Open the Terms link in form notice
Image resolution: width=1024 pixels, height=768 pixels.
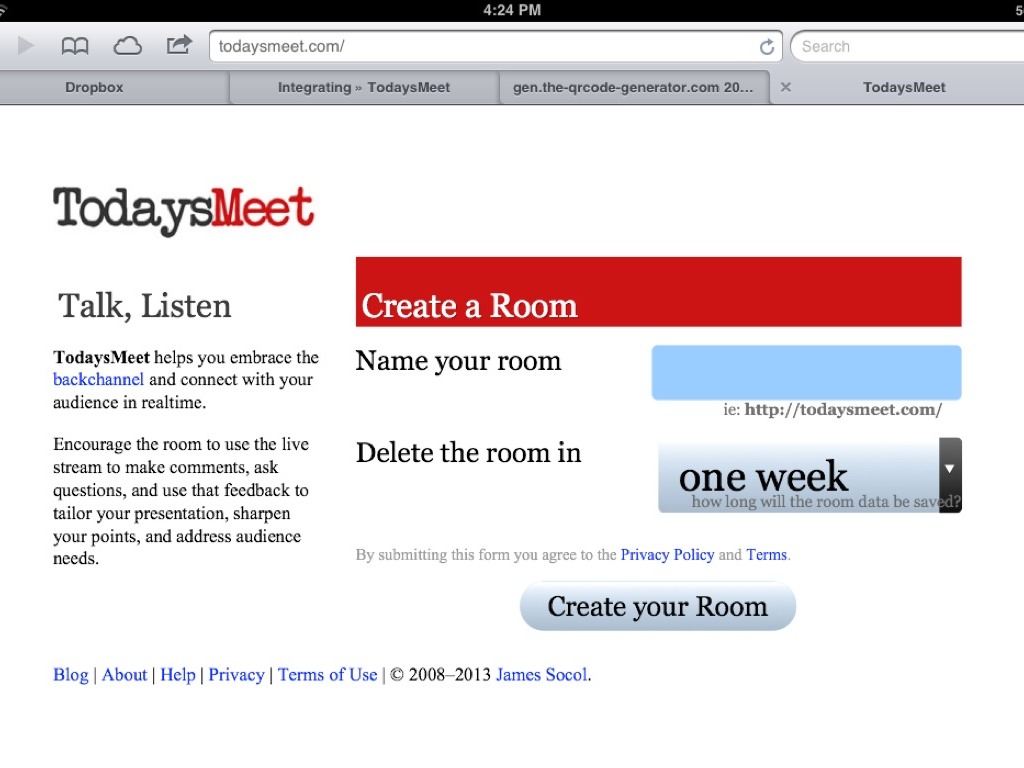tap(766, 555)
